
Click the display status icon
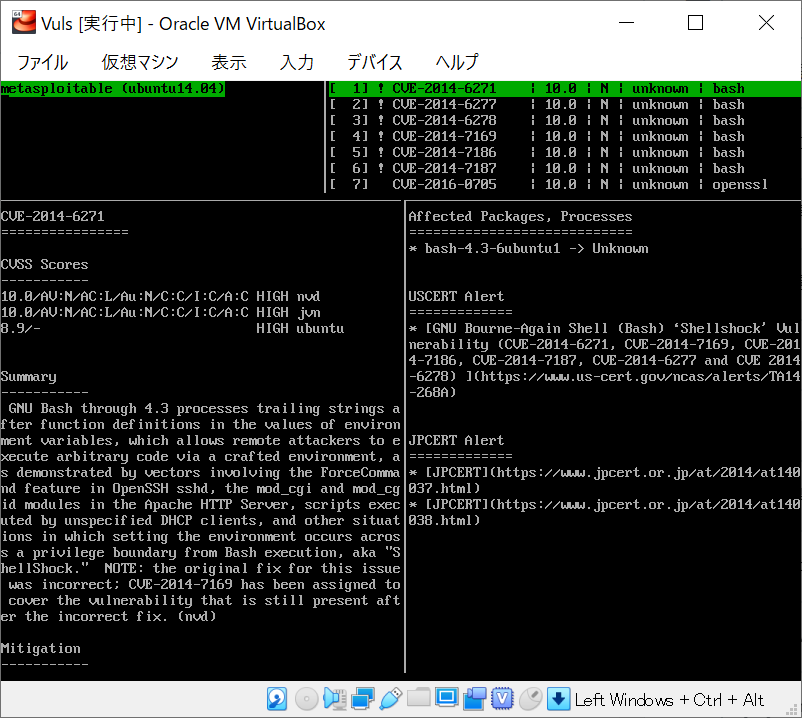click(x=447, y=698)
